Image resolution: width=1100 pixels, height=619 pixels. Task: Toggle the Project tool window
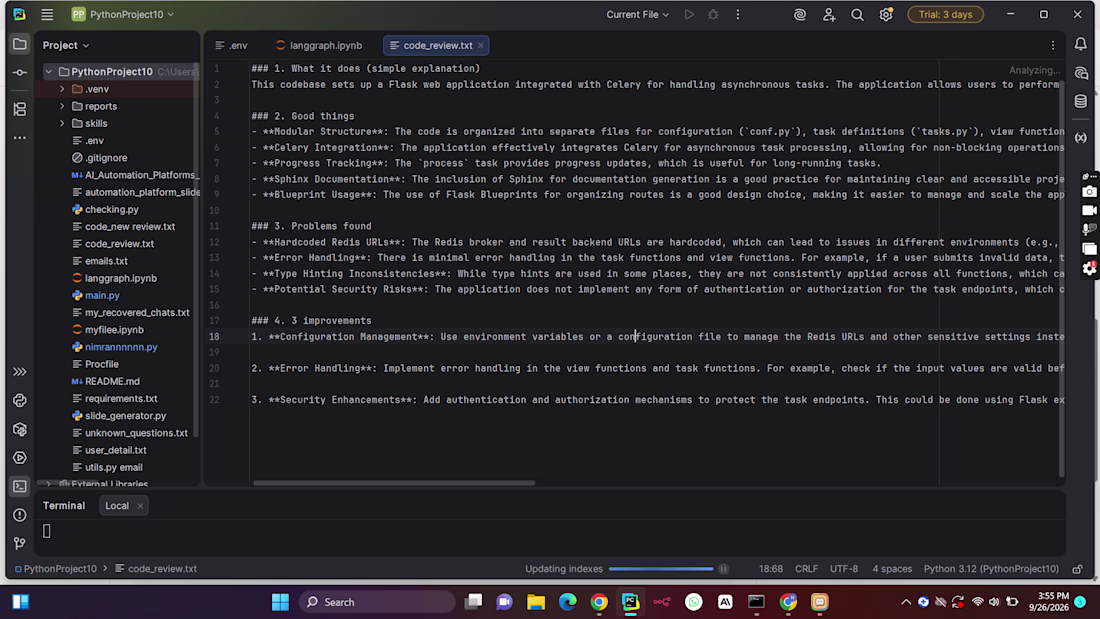pos(20,44)
